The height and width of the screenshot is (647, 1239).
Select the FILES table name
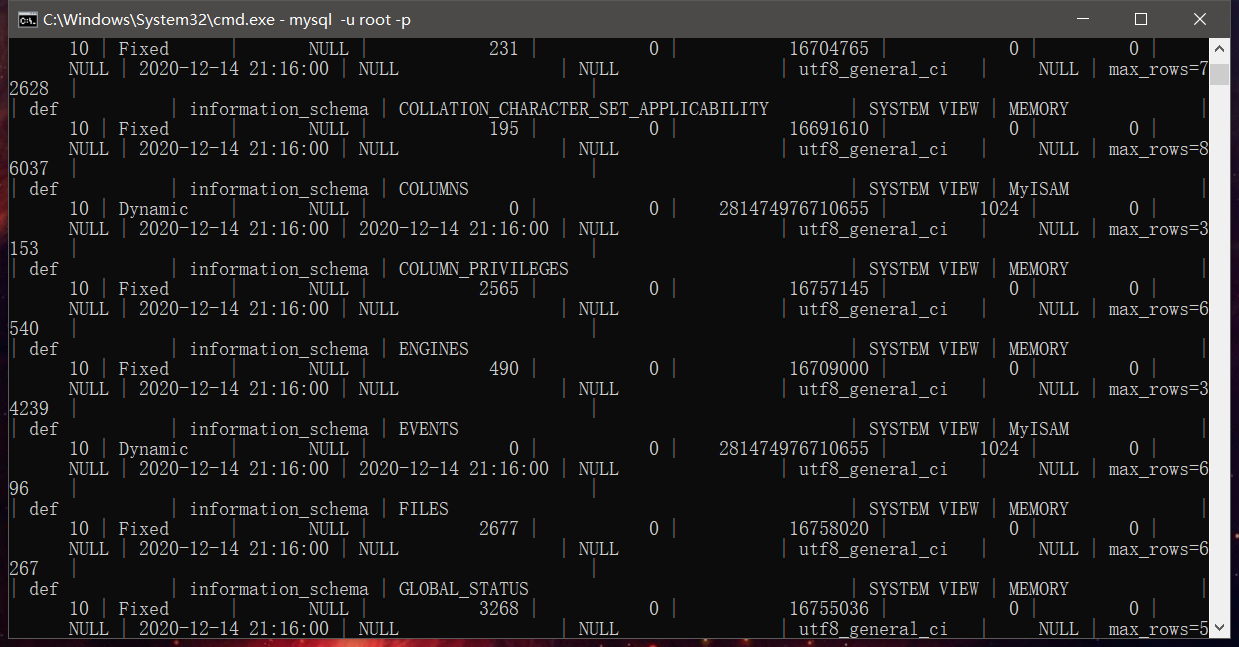(424, 509)
